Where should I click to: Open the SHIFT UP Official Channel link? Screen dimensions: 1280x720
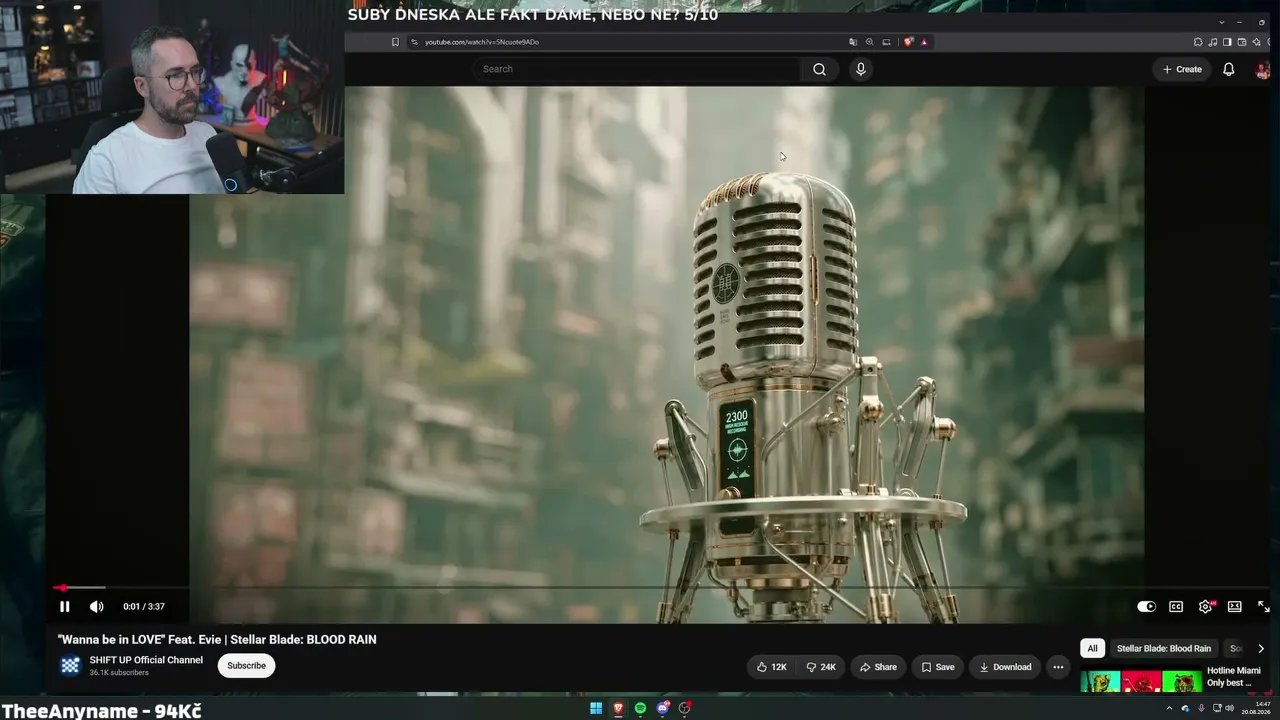click(x=146, y=660)
